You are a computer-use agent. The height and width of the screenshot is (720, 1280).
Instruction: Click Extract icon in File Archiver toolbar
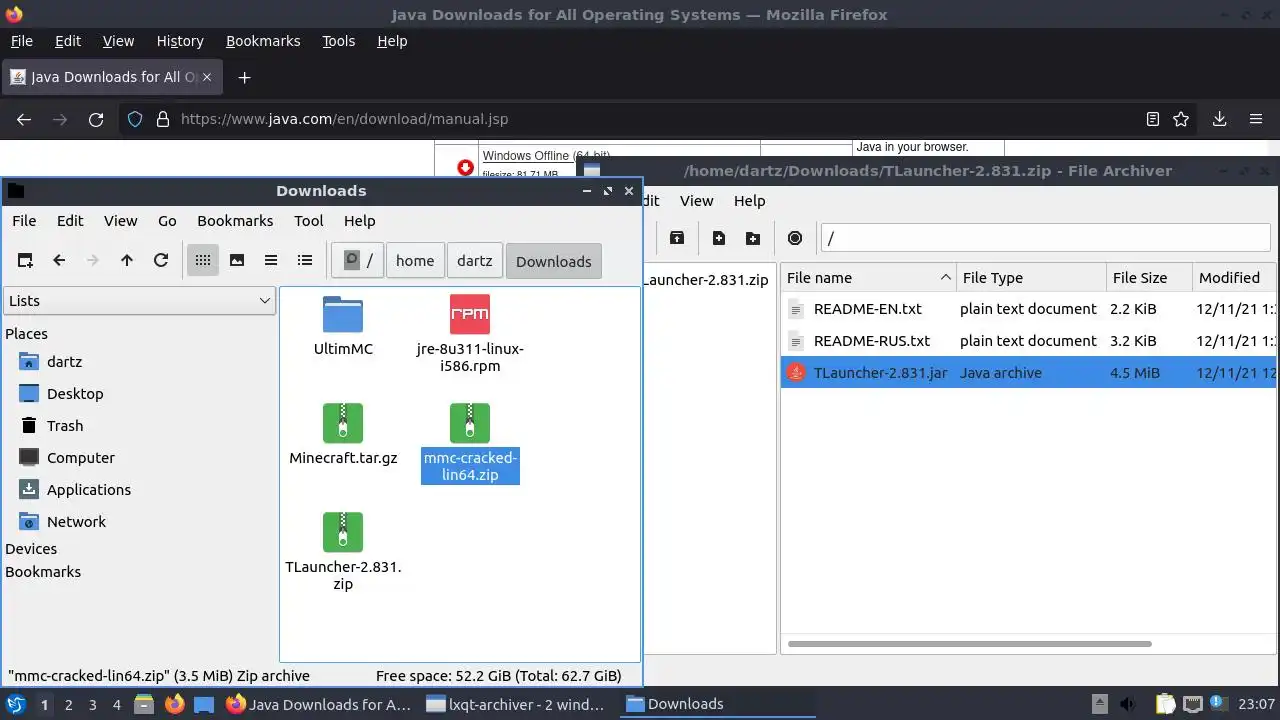tap(677, 238)
